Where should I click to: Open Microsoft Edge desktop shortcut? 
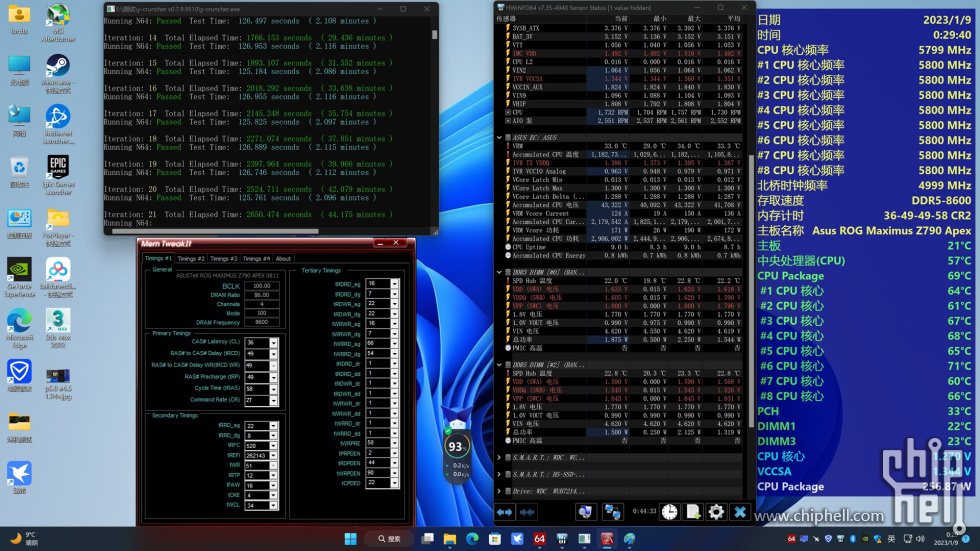point(19,328)
